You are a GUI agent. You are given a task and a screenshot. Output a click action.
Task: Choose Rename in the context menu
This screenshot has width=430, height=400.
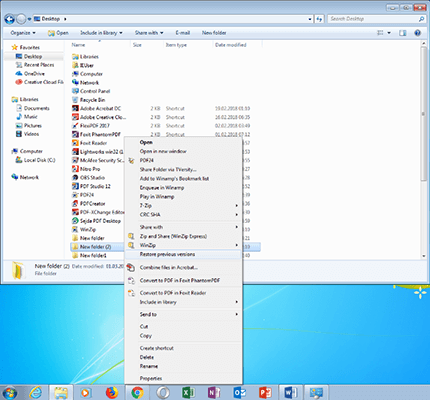tap(183, 366)
